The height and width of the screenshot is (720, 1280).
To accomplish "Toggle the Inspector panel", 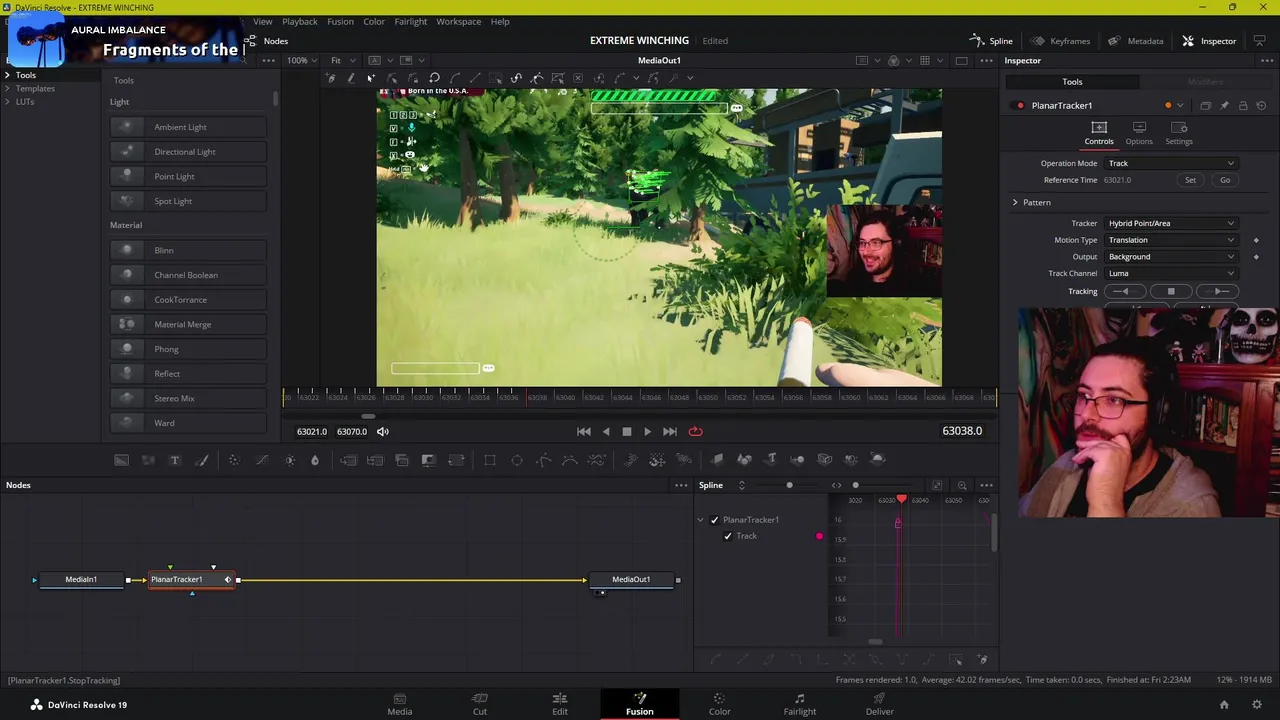I will pyautogui.click(x=1208, y=41).
